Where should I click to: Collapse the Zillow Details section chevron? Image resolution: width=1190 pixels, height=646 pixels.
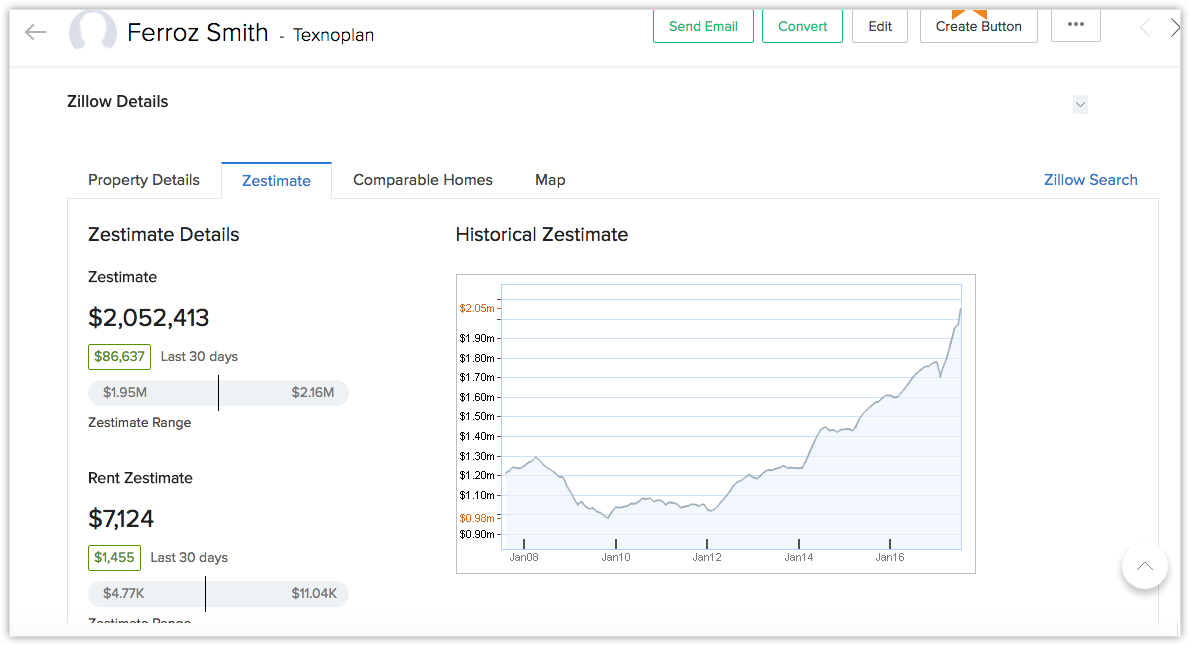(1080, 105)
